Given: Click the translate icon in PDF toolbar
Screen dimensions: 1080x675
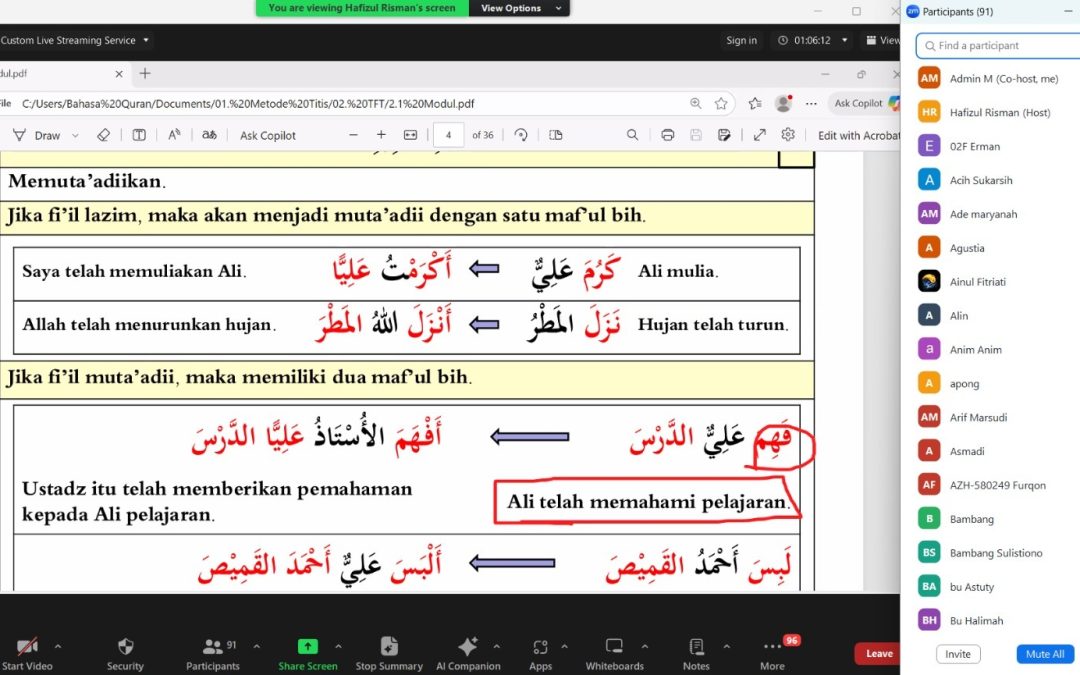Looking at the screenshot, I should point(209,135).
